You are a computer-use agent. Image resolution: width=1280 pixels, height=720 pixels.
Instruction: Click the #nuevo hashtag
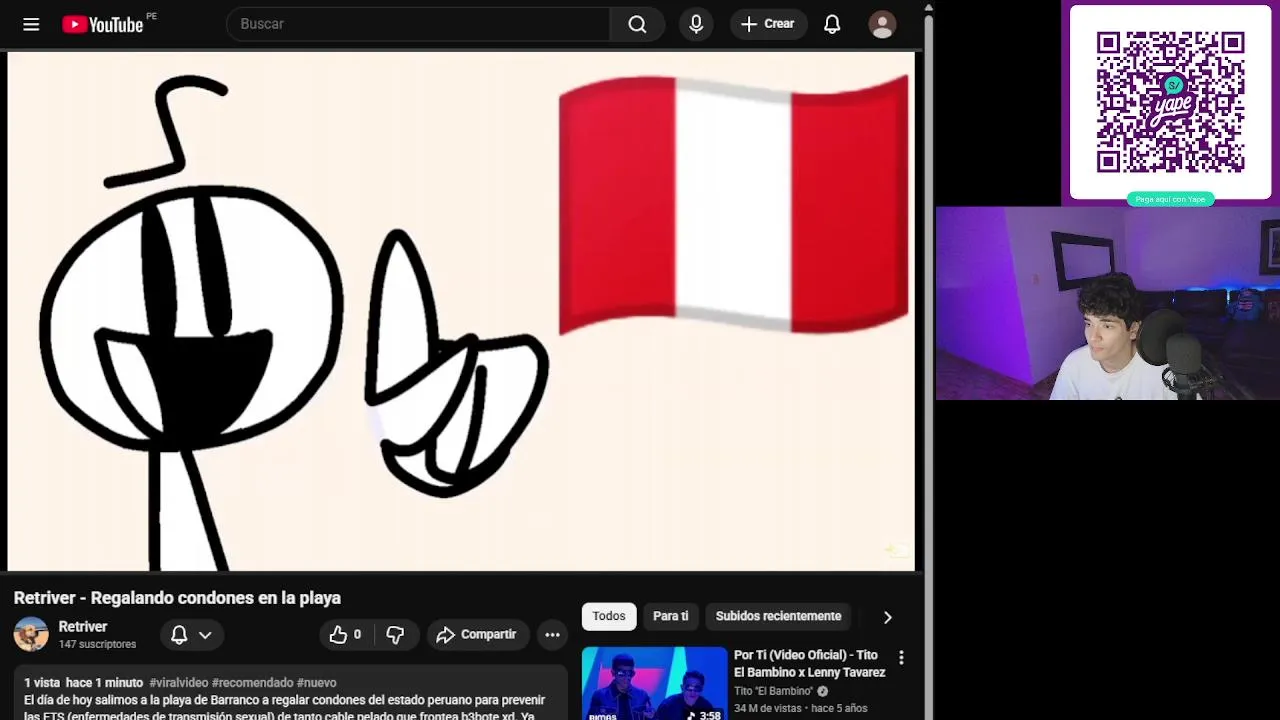316,683
